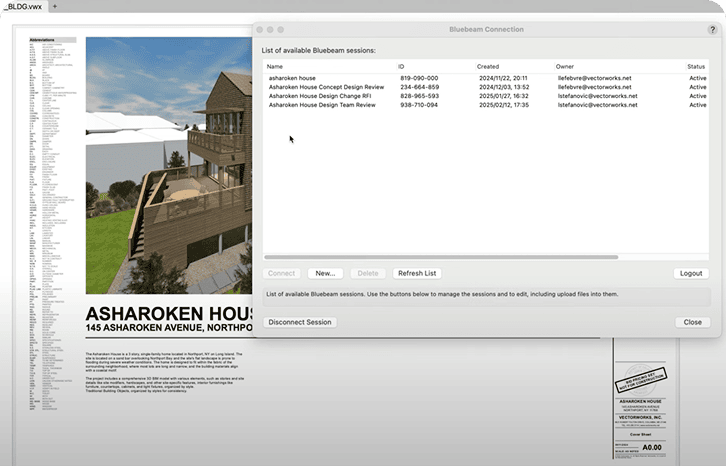Create a session with New... button

point(325,273)
